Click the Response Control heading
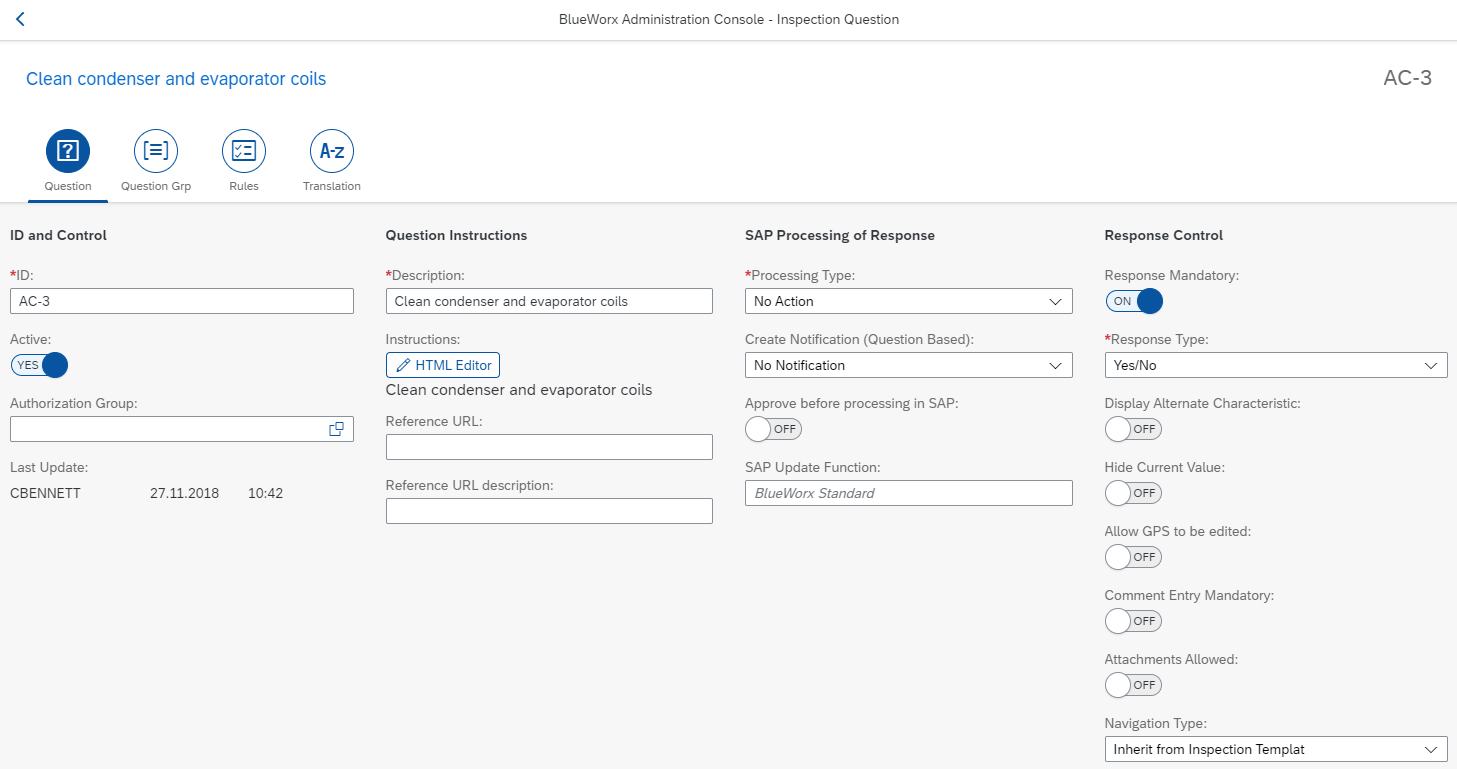1457x769 pixels. pyautogui.click(x=1164, y=235)
